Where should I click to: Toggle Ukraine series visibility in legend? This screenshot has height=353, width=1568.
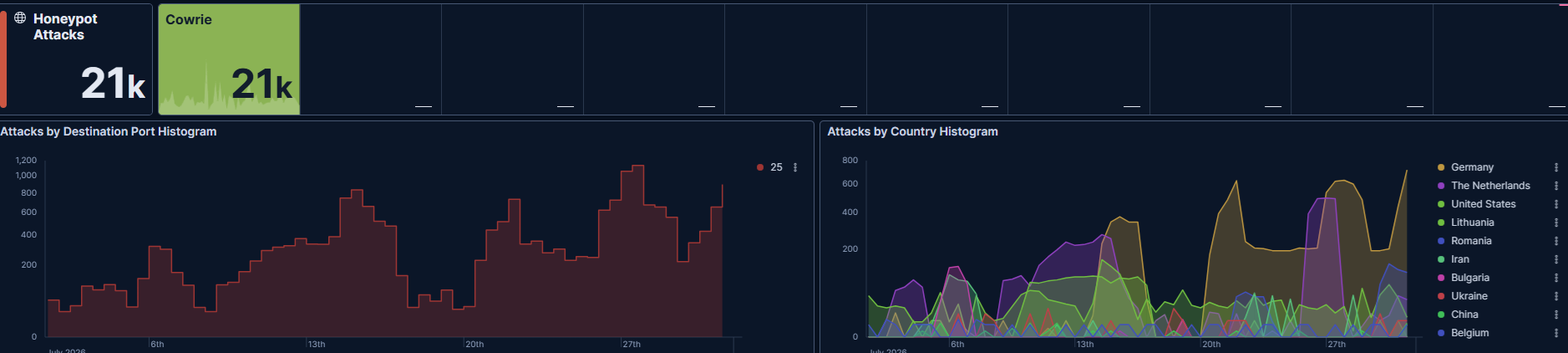[1469, 296]
